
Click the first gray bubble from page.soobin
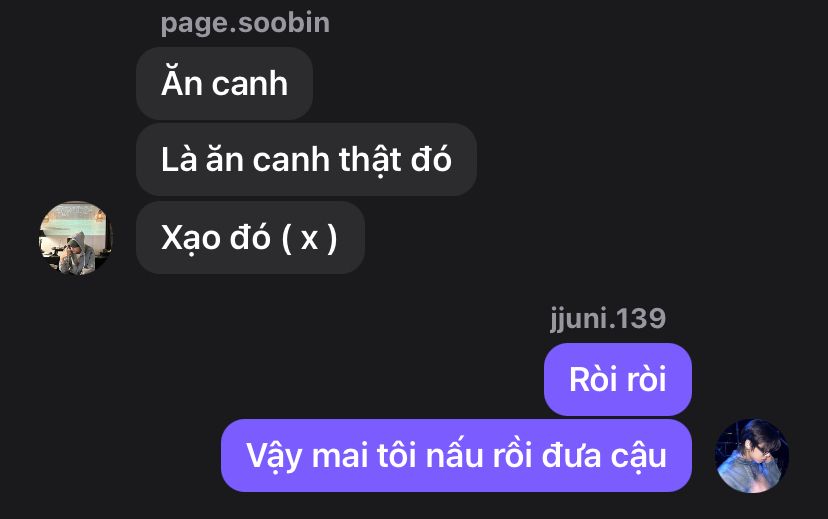tap(224, 83)
